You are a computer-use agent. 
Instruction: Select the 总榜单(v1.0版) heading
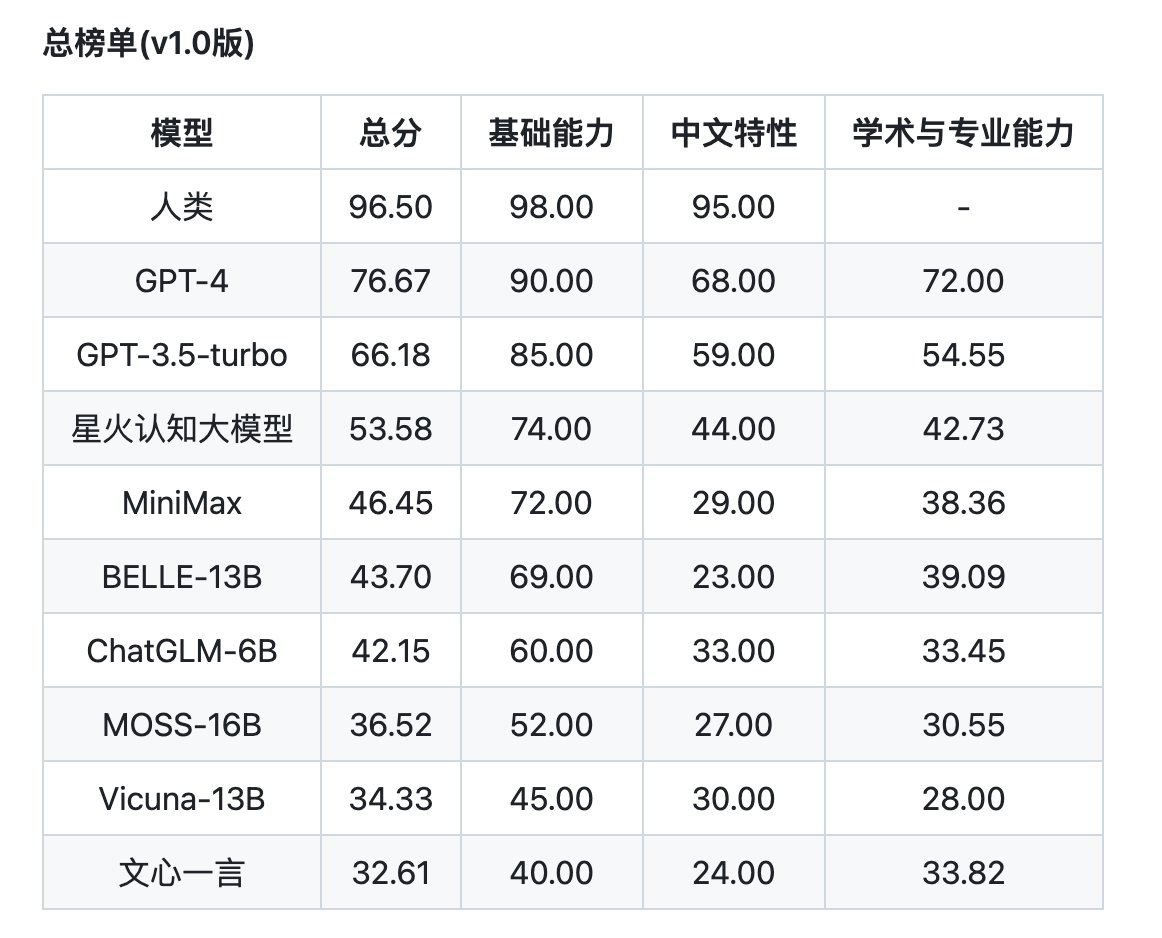[149, 43]
